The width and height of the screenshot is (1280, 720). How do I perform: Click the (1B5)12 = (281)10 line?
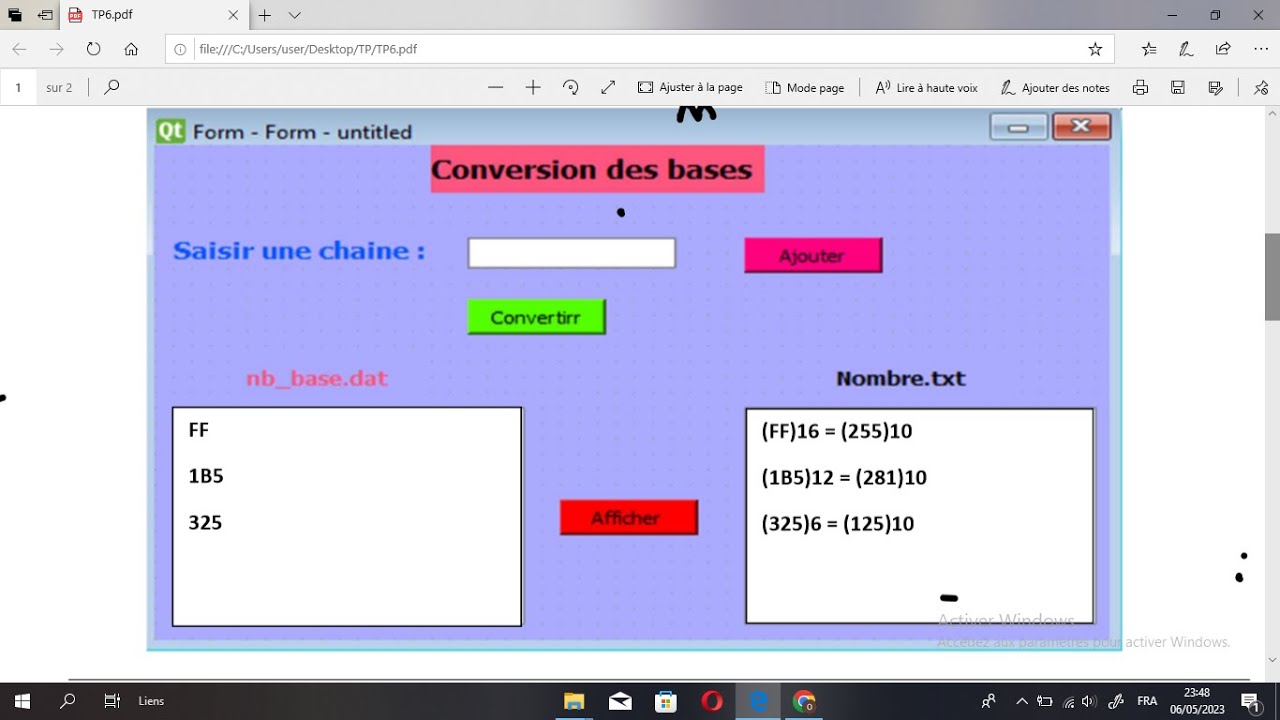pos(844,477)
